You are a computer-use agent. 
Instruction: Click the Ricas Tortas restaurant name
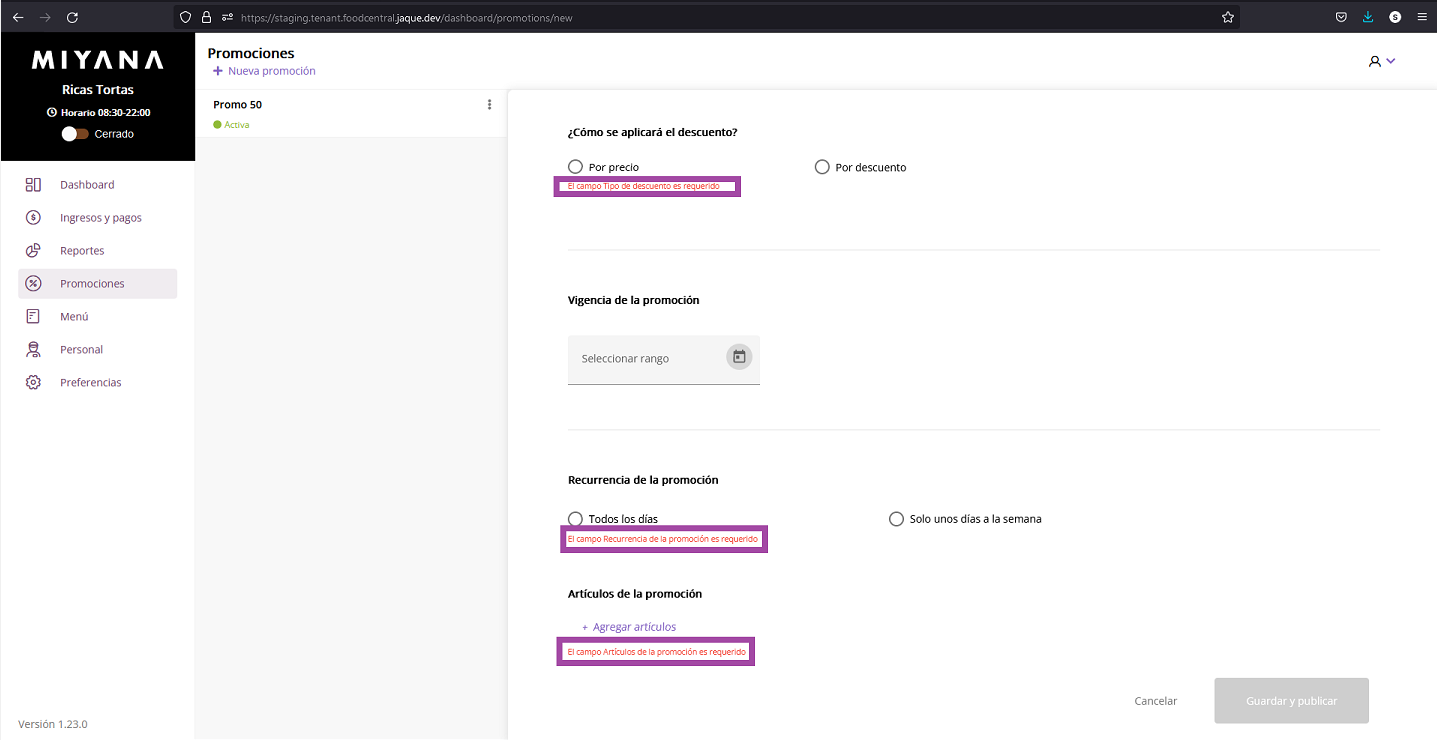coord(98,90)
